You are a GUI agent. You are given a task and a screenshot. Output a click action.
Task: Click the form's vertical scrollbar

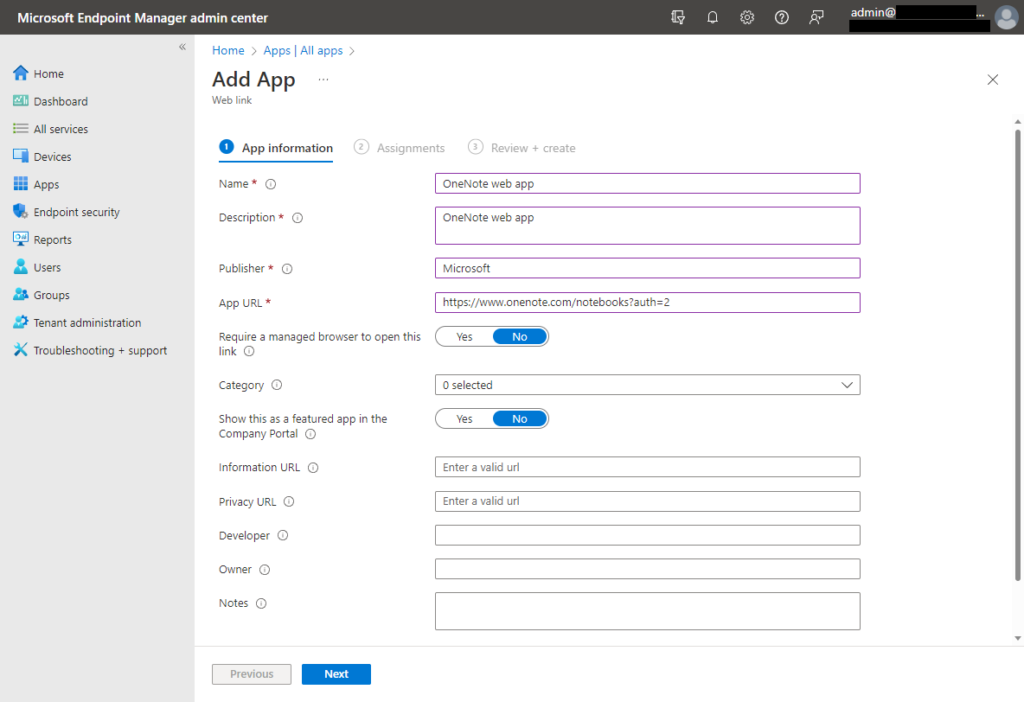pos(1017,355)
